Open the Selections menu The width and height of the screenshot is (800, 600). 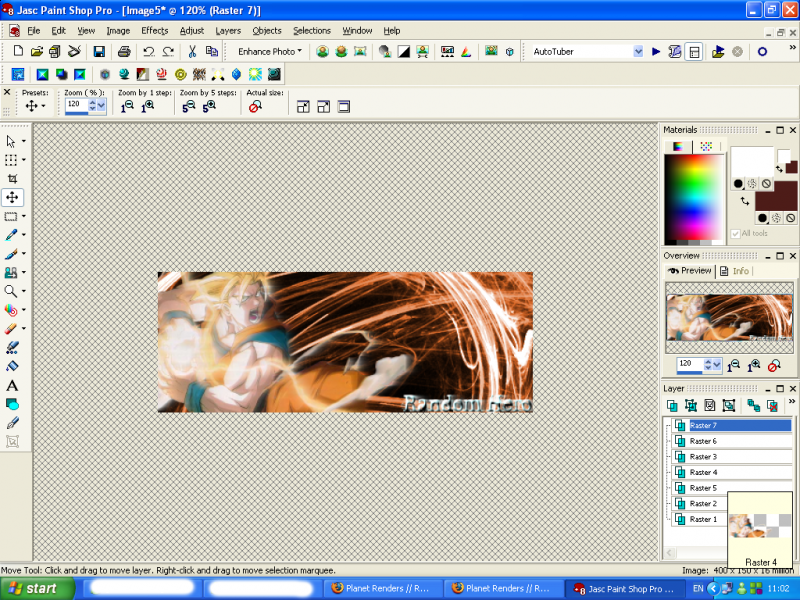click(312, 31)
